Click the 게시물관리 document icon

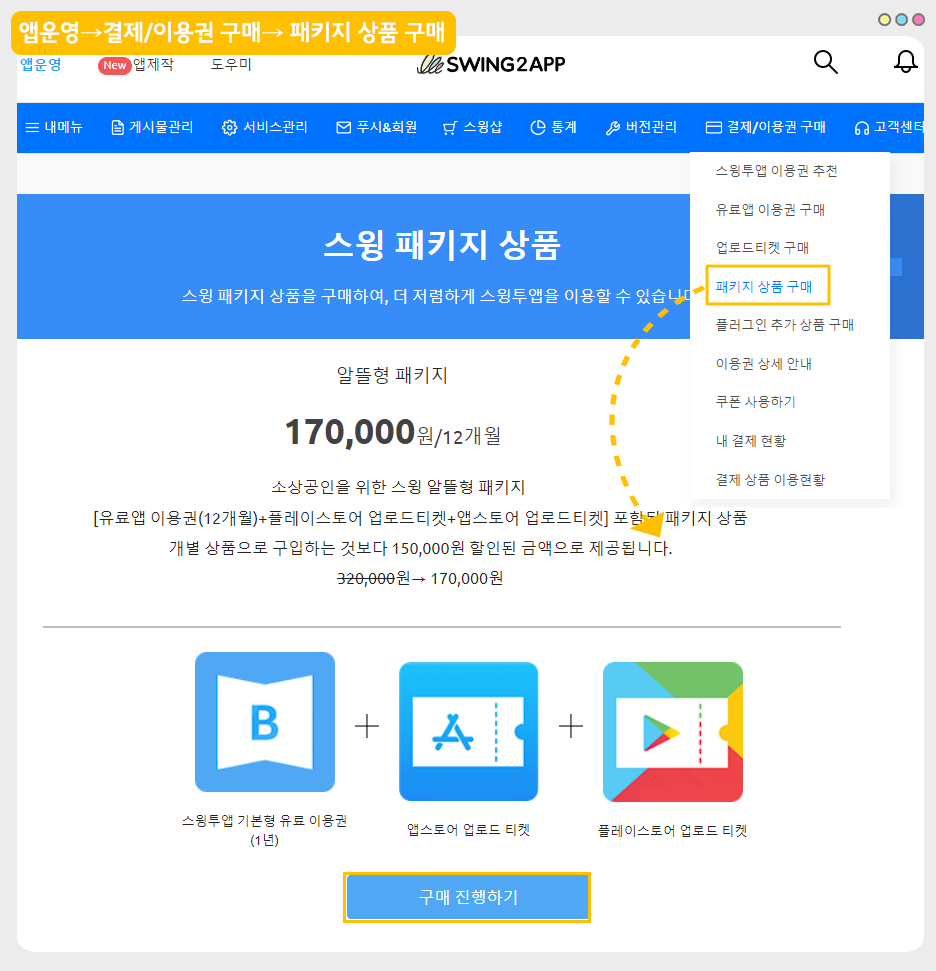click(117, 128)
